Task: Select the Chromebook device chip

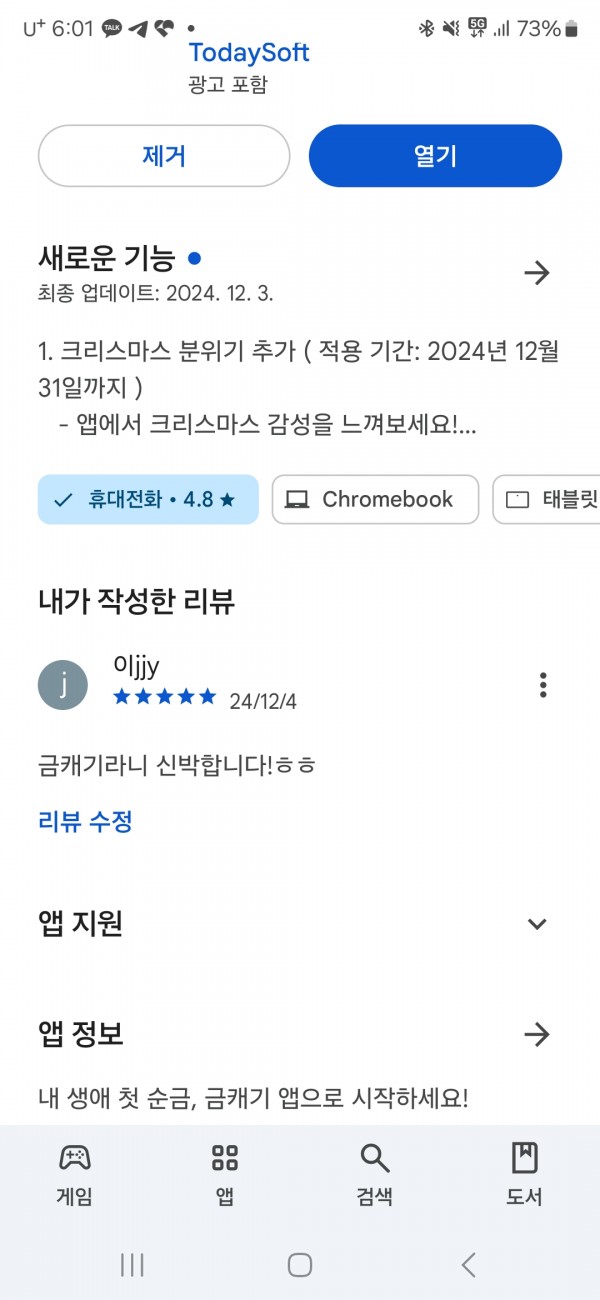Action: point(375,499)
